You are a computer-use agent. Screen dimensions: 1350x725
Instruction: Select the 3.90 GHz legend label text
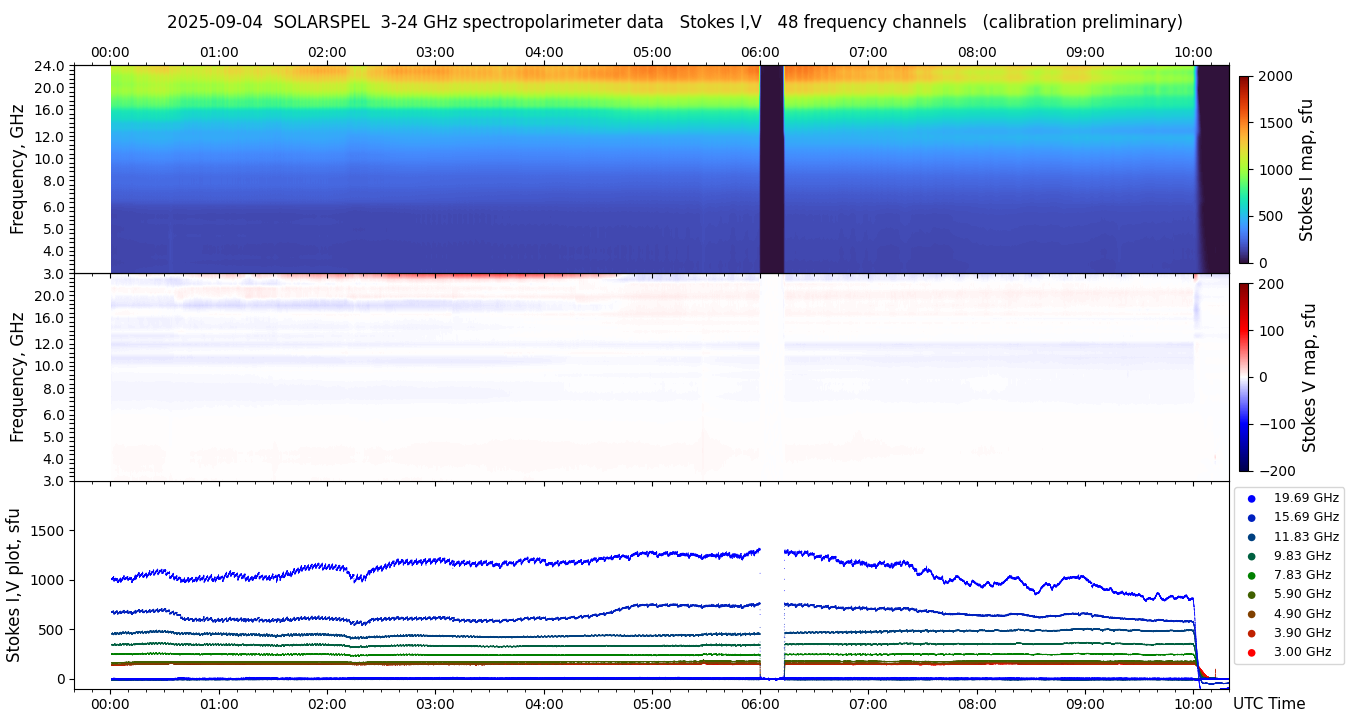coord(1302,633)
